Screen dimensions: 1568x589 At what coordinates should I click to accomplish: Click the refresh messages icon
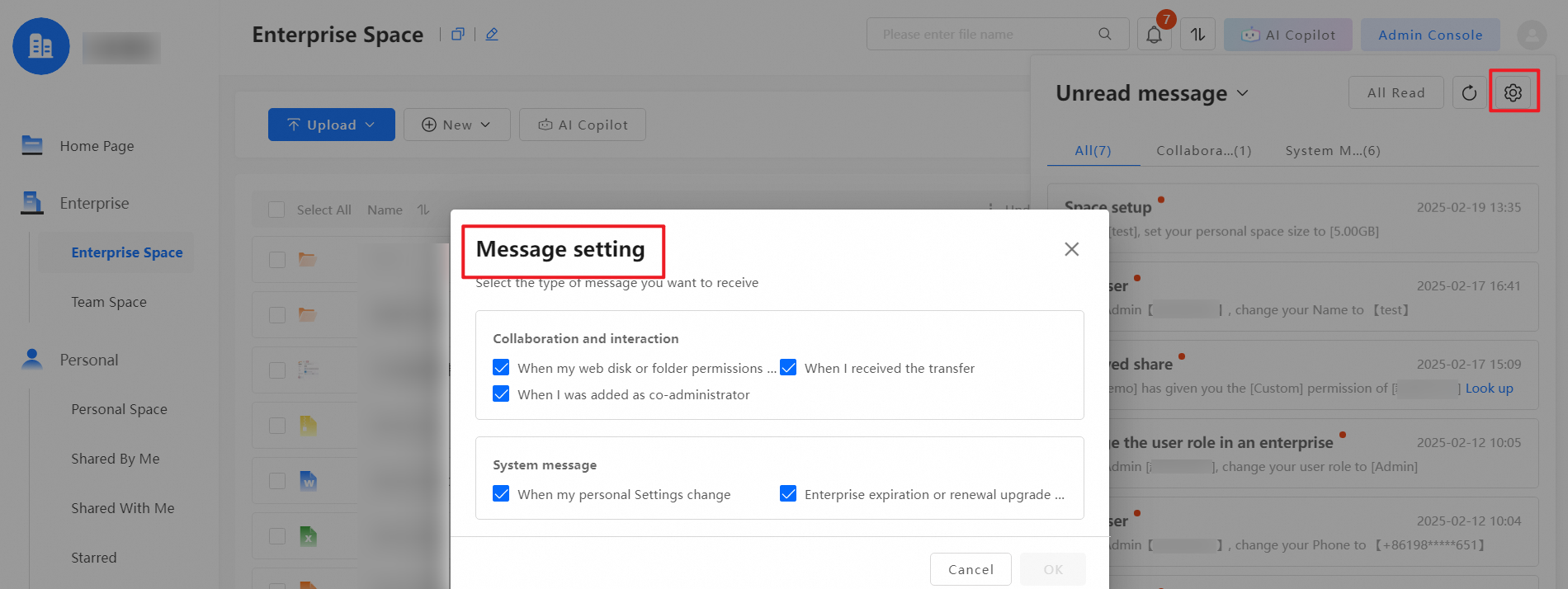point(1469,92)
